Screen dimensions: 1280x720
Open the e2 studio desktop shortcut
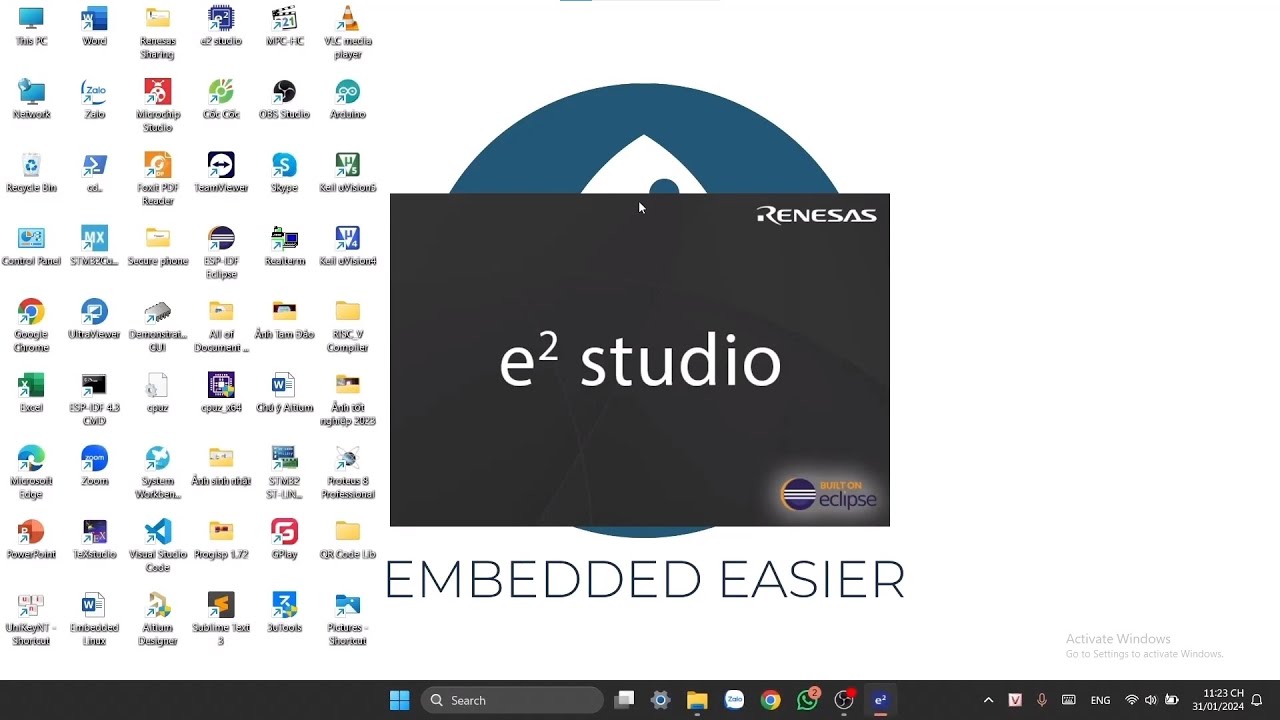point(221,26)
